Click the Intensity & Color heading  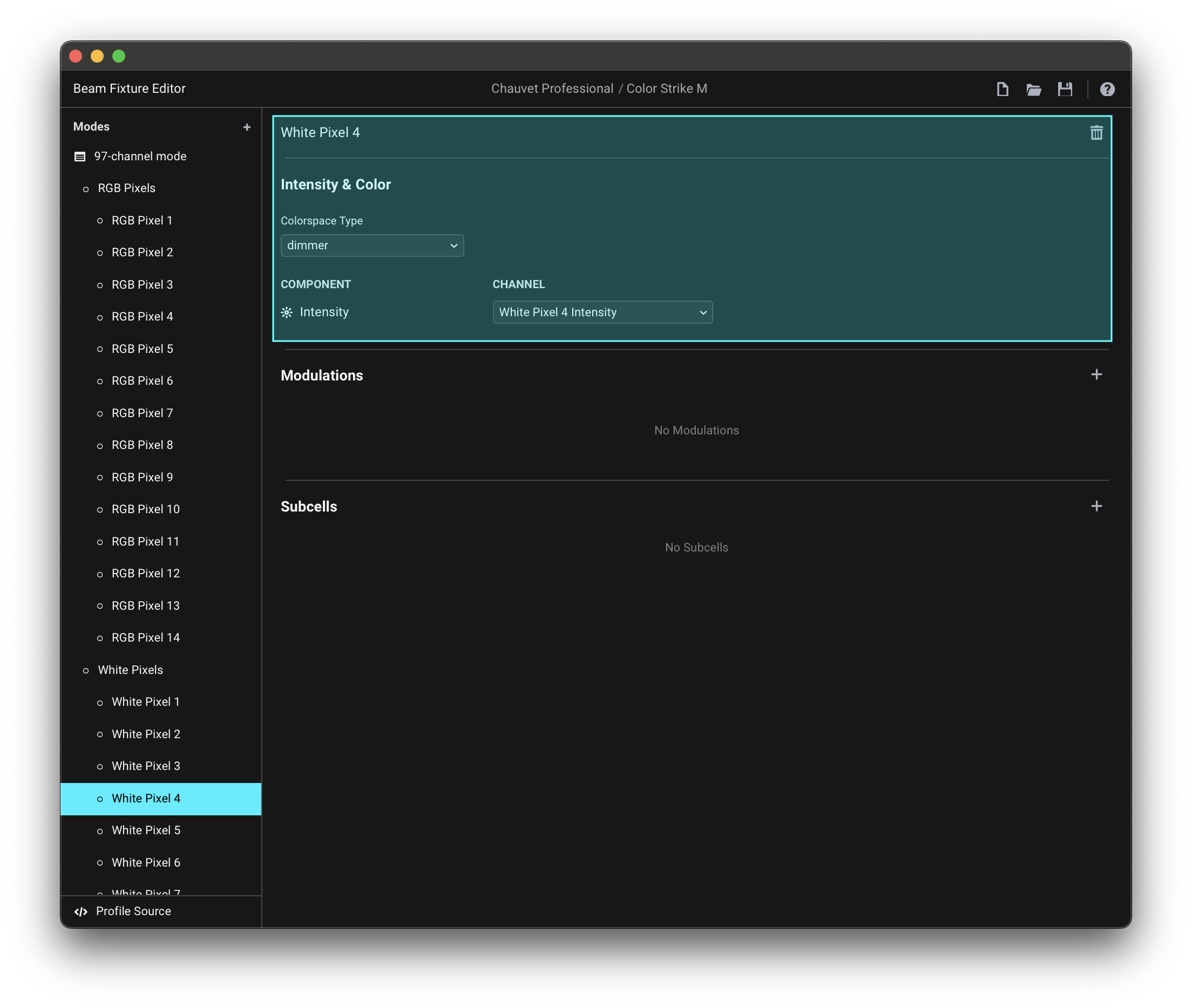[x=336, y=185]
